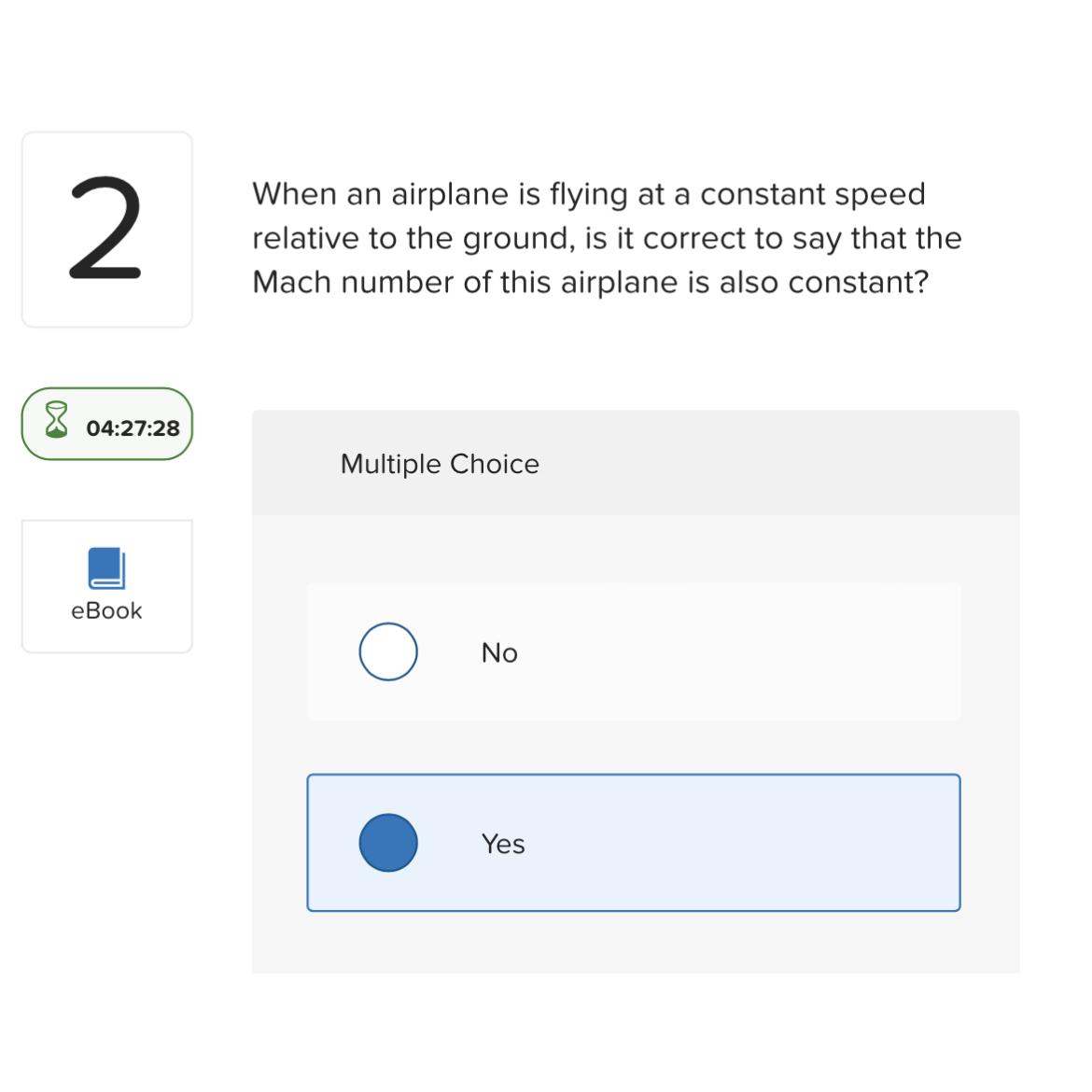The width and height of the screenshot is (1092, 1092).
Task: Click the Multiple Choice label text
Action: coord(440,463)
